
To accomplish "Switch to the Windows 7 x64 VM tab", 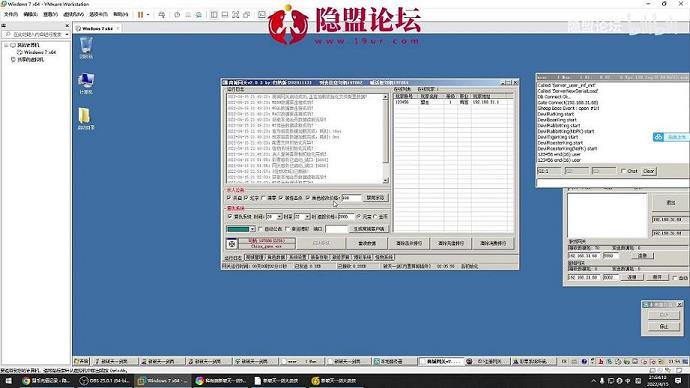I will 97,28.
